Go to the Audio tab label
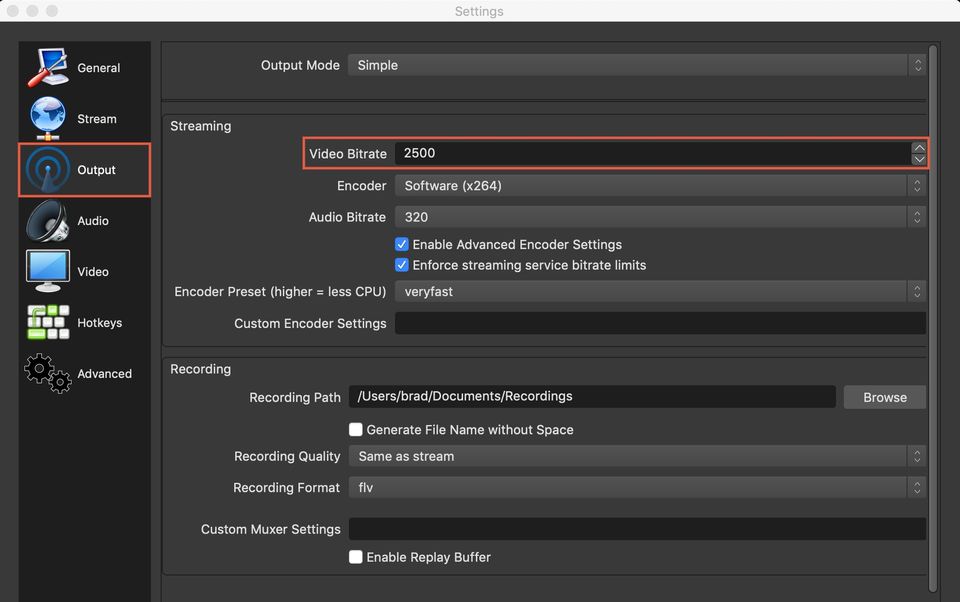960x602 pixels. [x=93, y=221]
